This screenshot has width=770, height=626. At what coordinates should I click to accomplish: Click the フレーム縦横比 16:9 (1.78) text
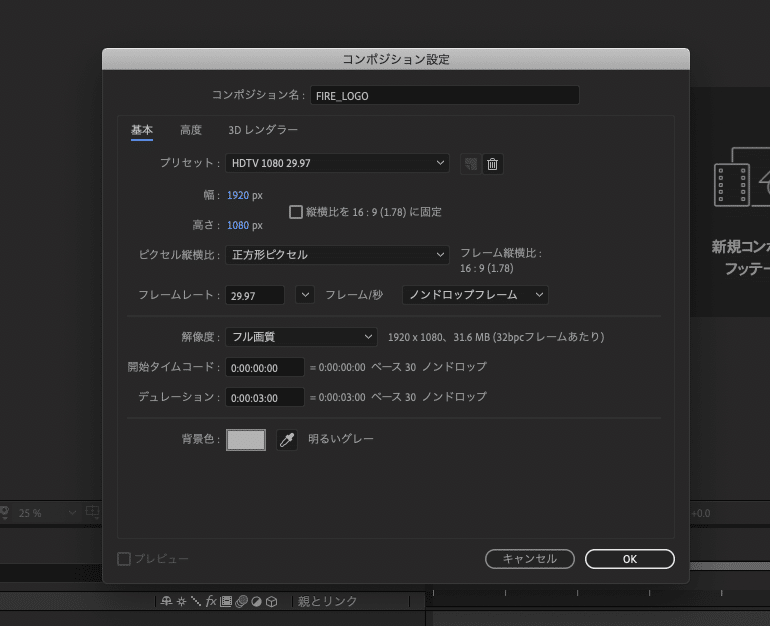click(501, 260)
